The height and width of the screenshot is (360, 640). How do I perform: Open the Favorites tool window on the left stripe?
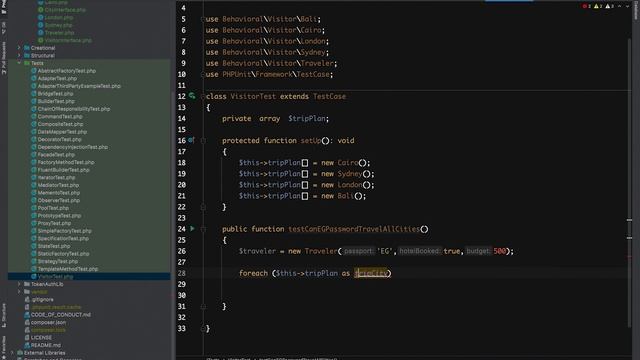click(x=4, y=347)
